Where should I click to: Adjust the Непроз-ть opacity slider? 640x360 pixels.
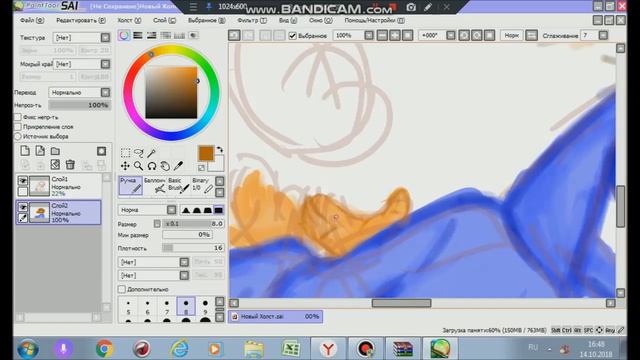80,105
